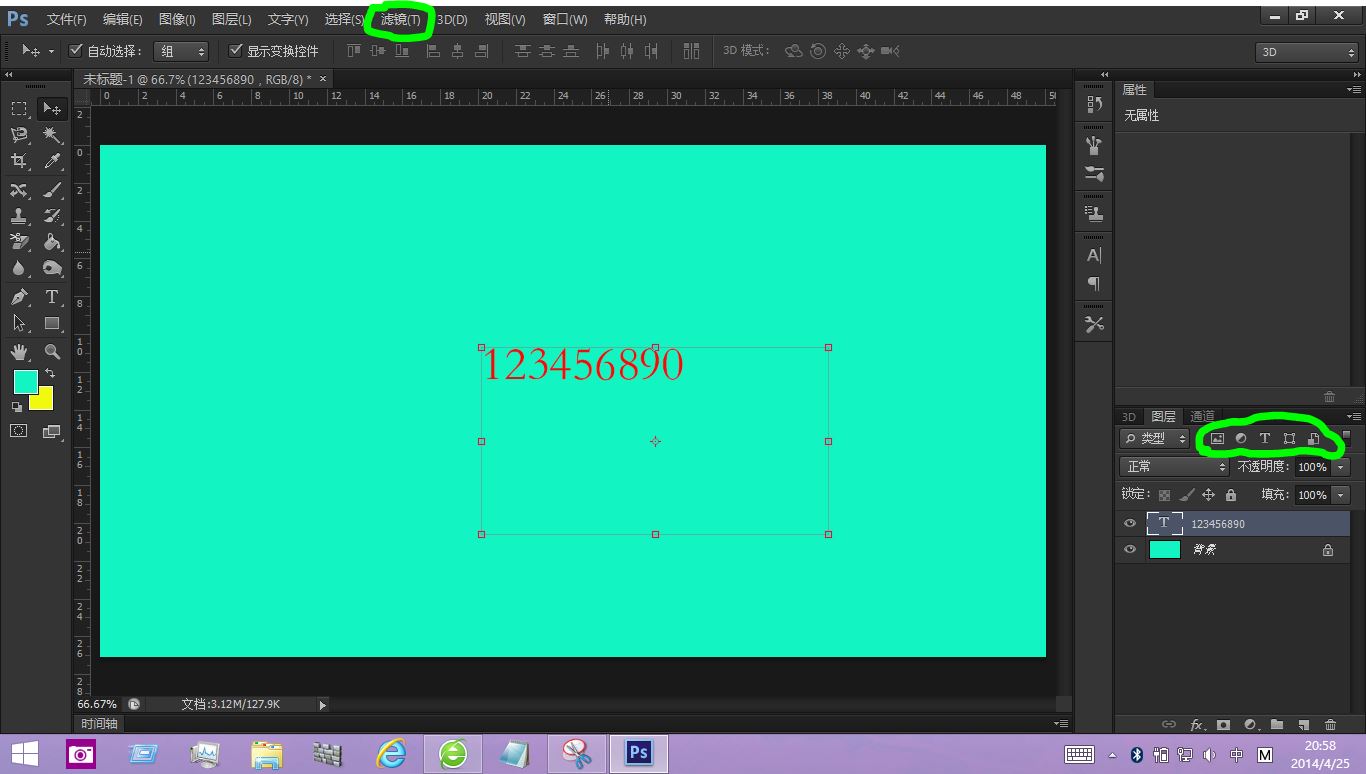Screen dimensions: 1366x774
Task: Switch to the 3D panel tab
Action: point(1129,416)
